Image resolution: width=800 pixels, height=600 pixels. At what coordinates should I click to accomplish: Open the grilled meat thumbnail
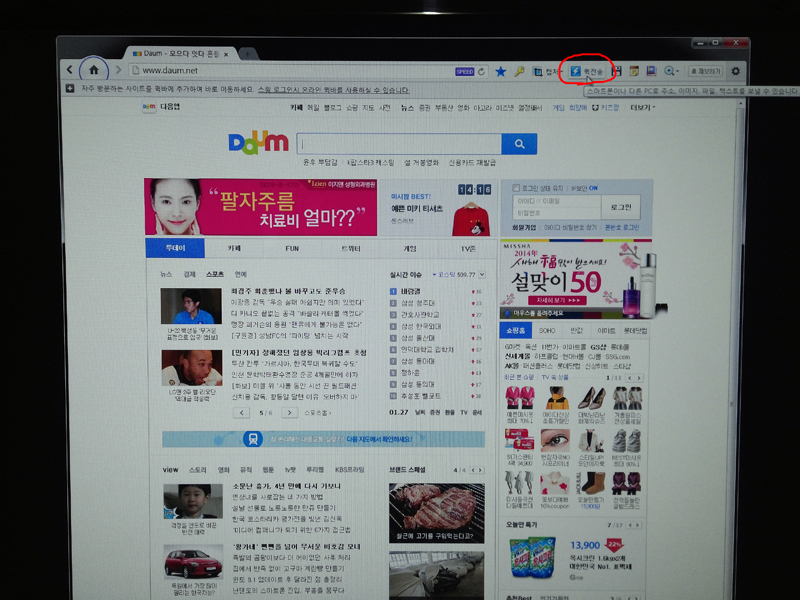[x=436, y=512]
